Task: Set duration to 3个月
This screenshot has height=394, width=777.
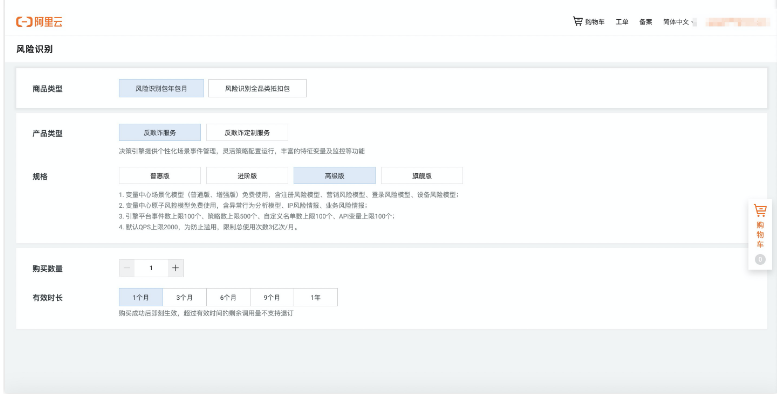Action: (184, 297)
